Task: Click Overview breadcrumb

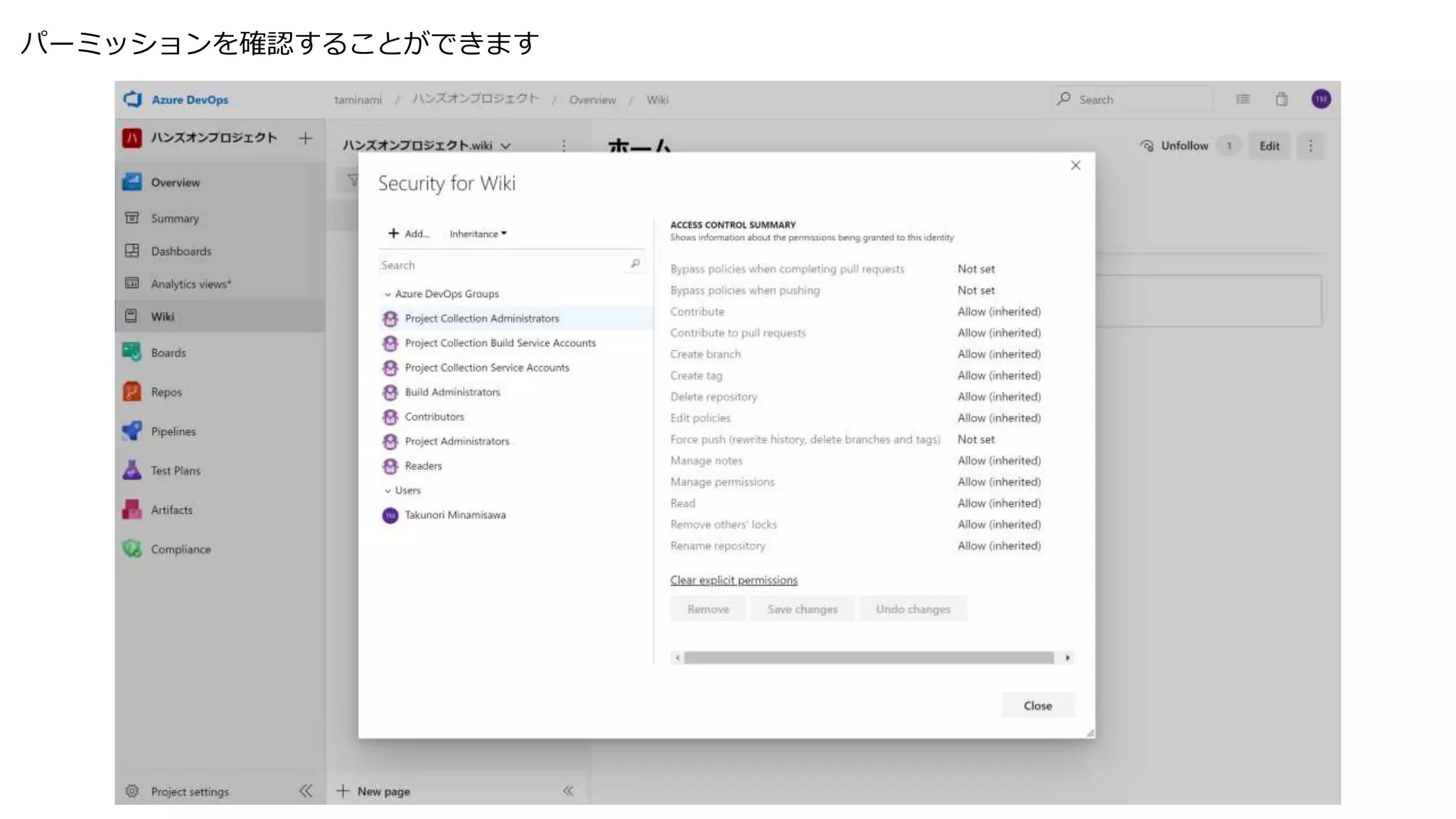Action: pos(592,100)
